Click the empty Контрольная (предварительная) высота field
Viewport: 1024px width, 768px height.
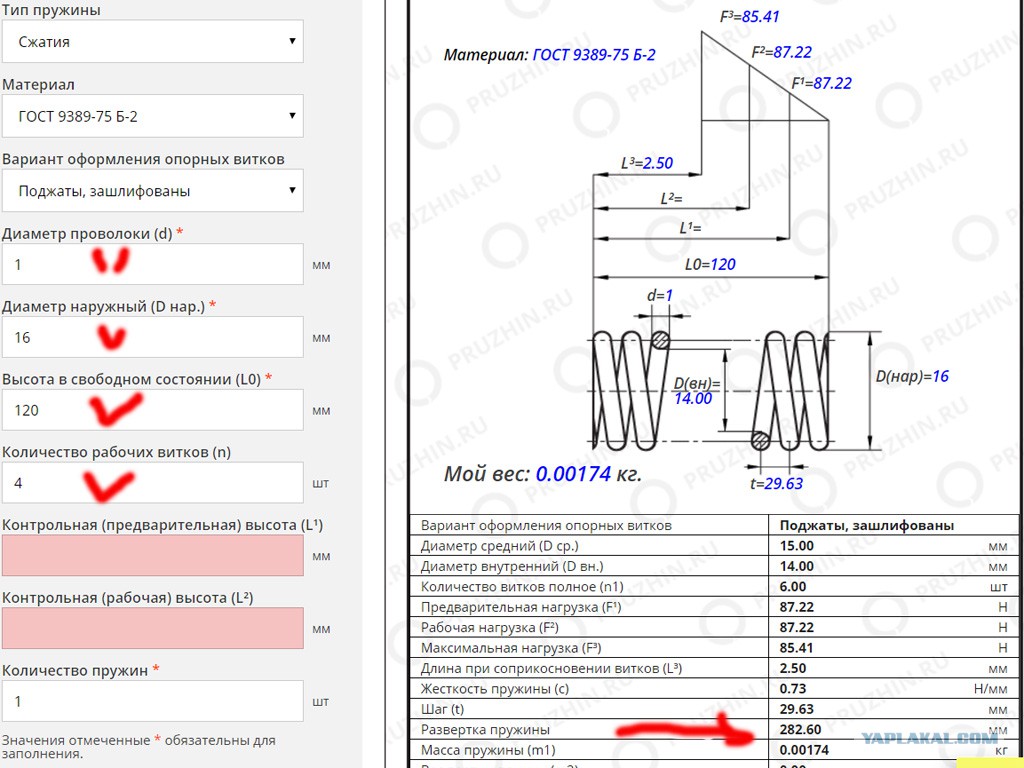pos(152,555)
